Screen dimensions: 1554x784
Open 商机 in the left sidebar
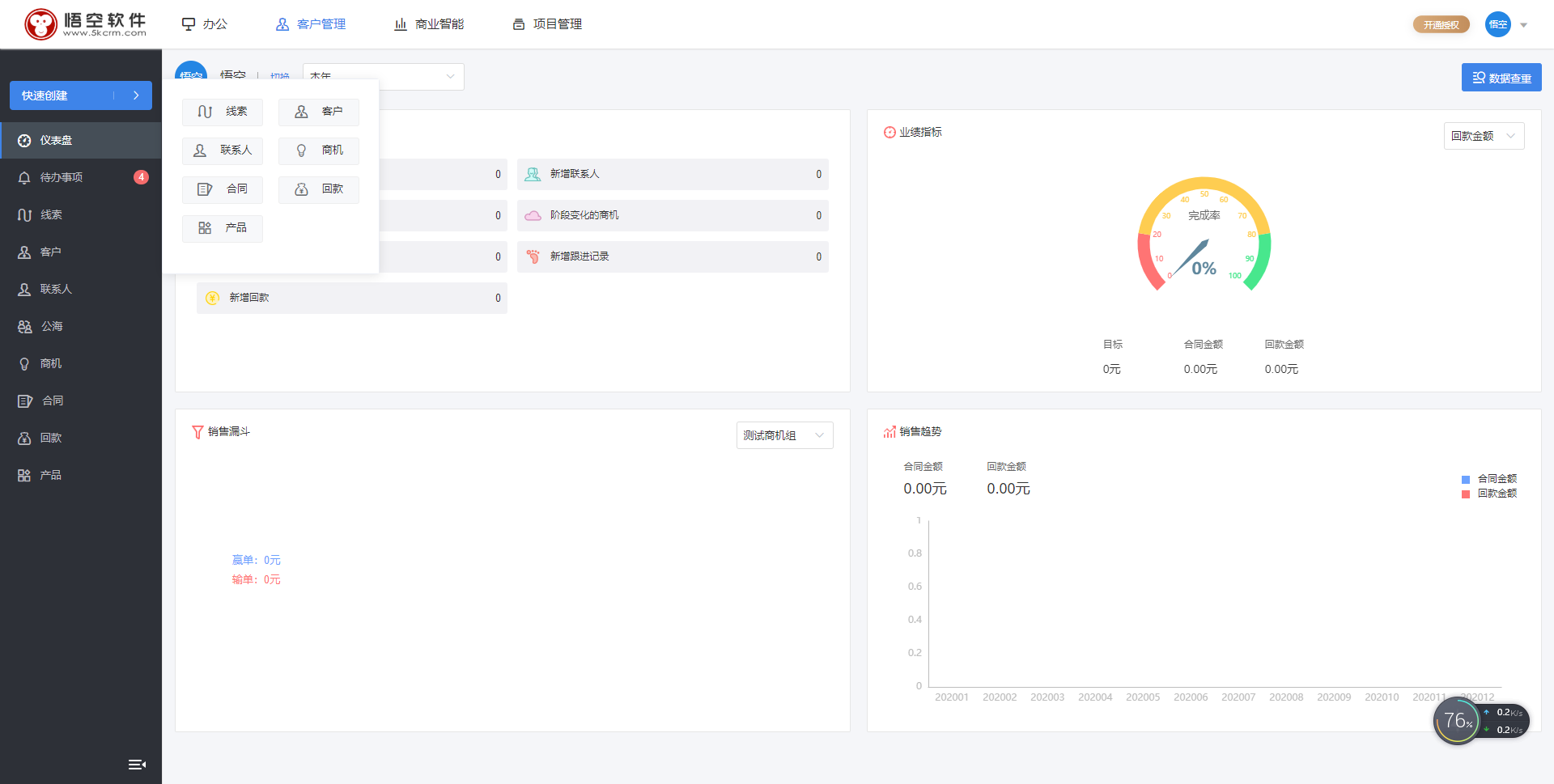(51, 363)
